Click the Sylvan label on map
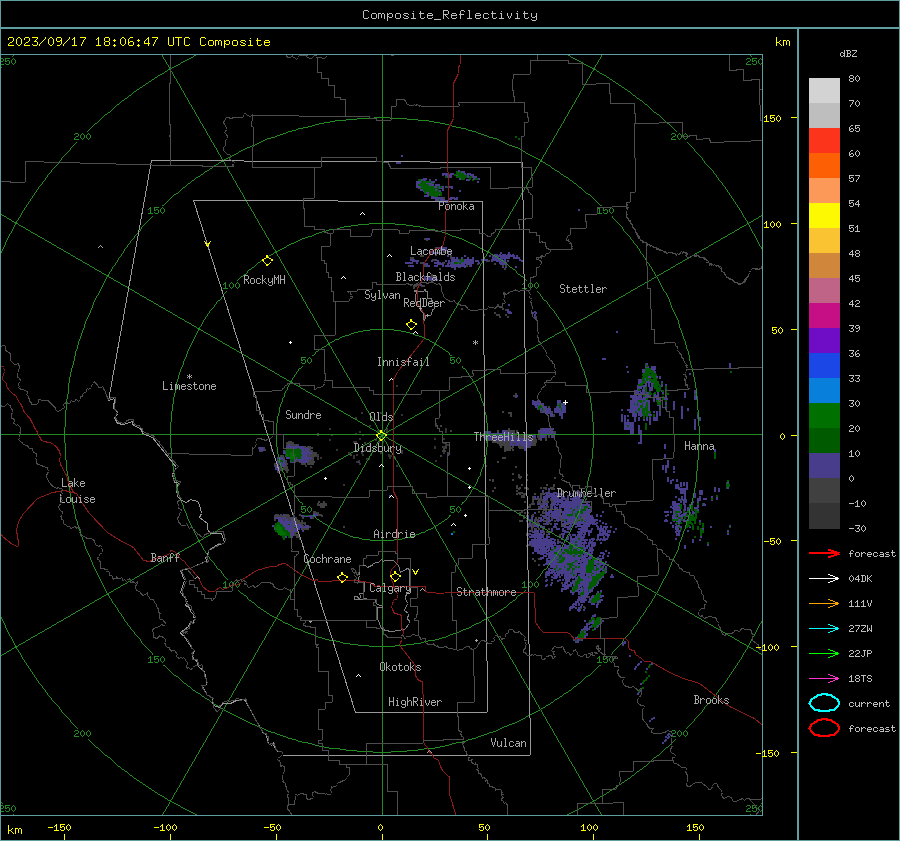This screenshot has height=841, width=900. [x=382, y=295]
